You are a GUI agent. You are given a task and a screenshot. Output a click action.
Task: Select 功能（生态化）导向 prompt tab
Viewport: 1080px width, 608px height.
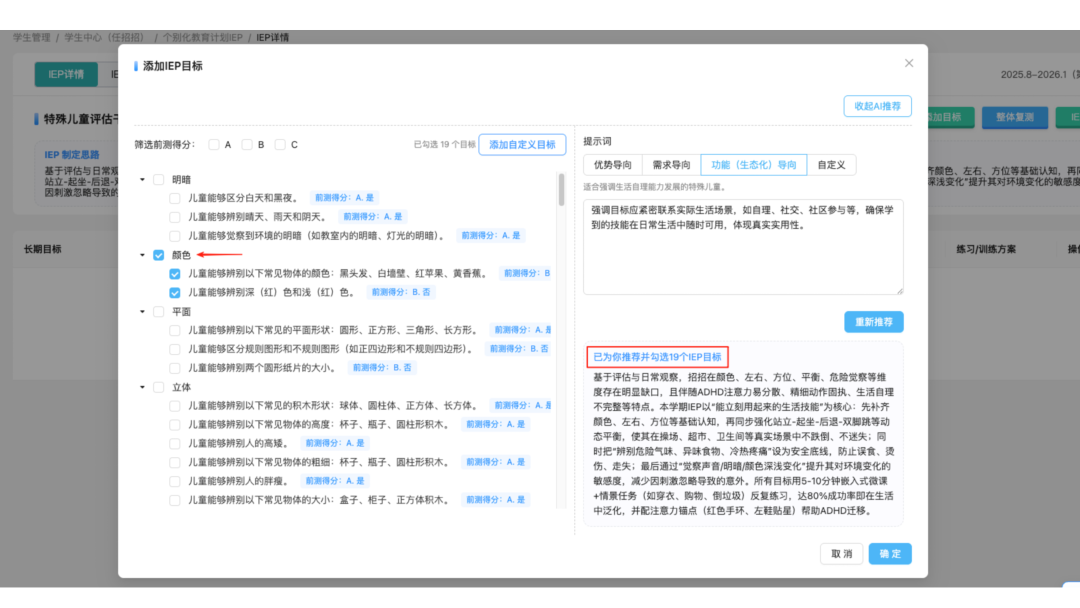754,165
